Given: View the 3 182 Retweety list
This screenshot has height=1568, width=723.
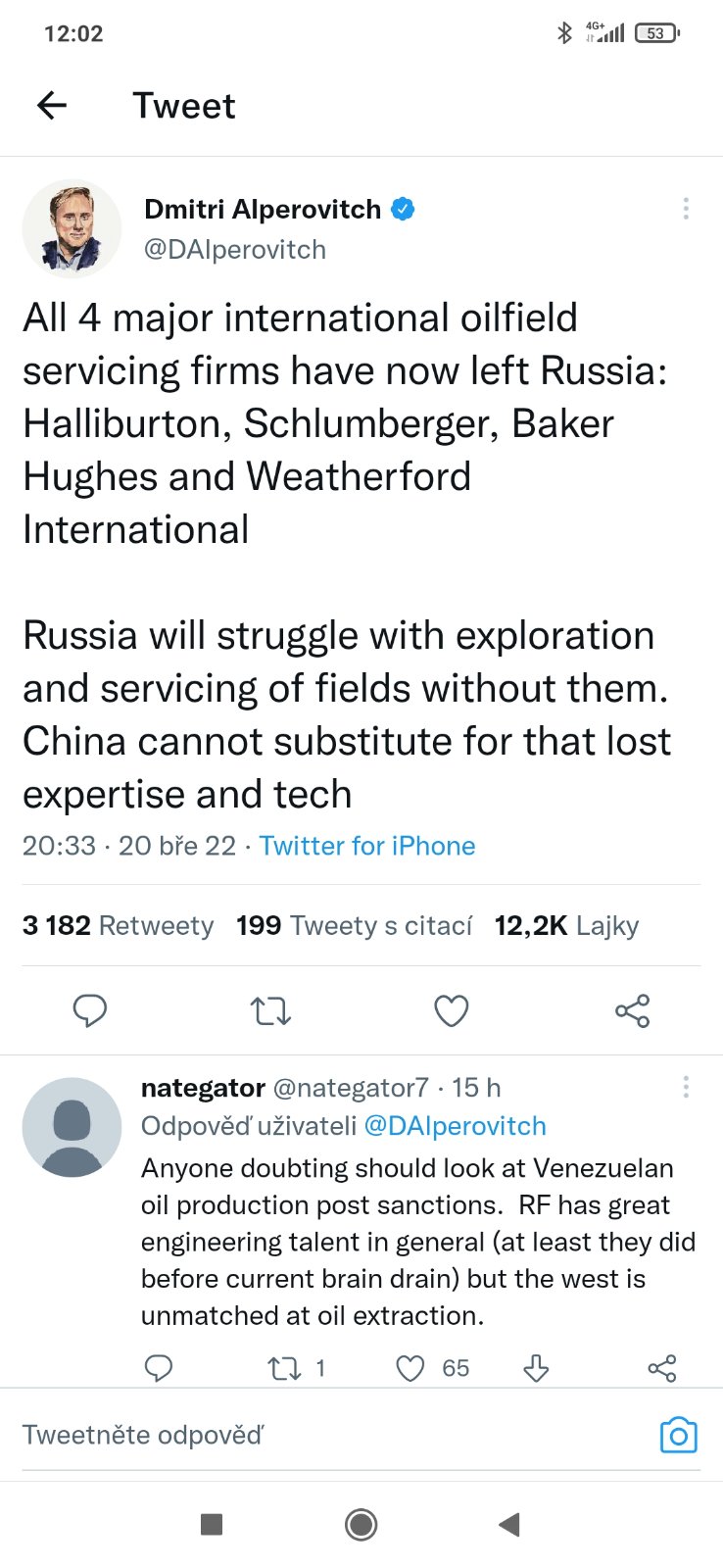Looking at the screenshot, I should (x=118, y=925).
